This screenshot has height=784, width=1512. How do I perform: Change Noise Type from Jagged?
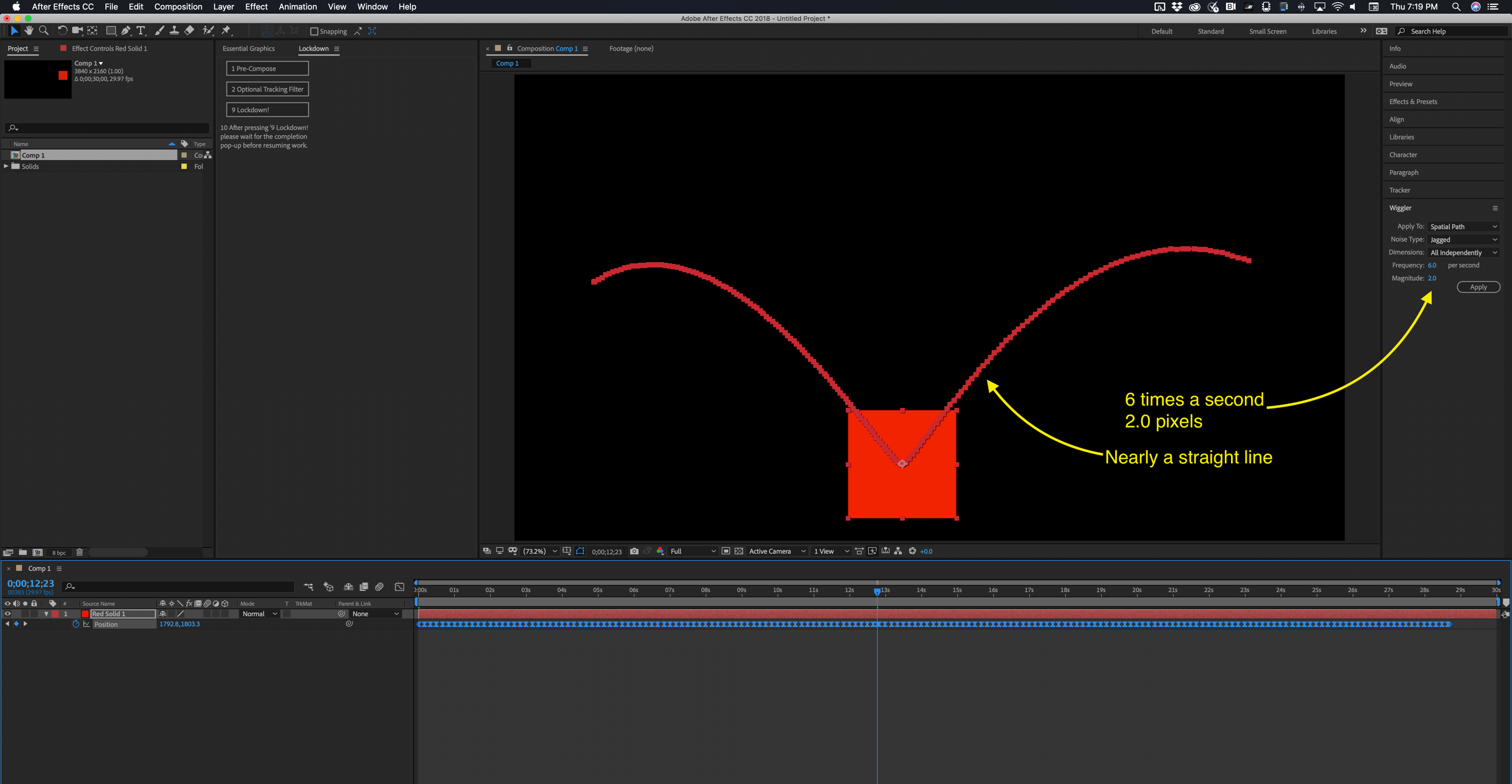pos(1464,239)
